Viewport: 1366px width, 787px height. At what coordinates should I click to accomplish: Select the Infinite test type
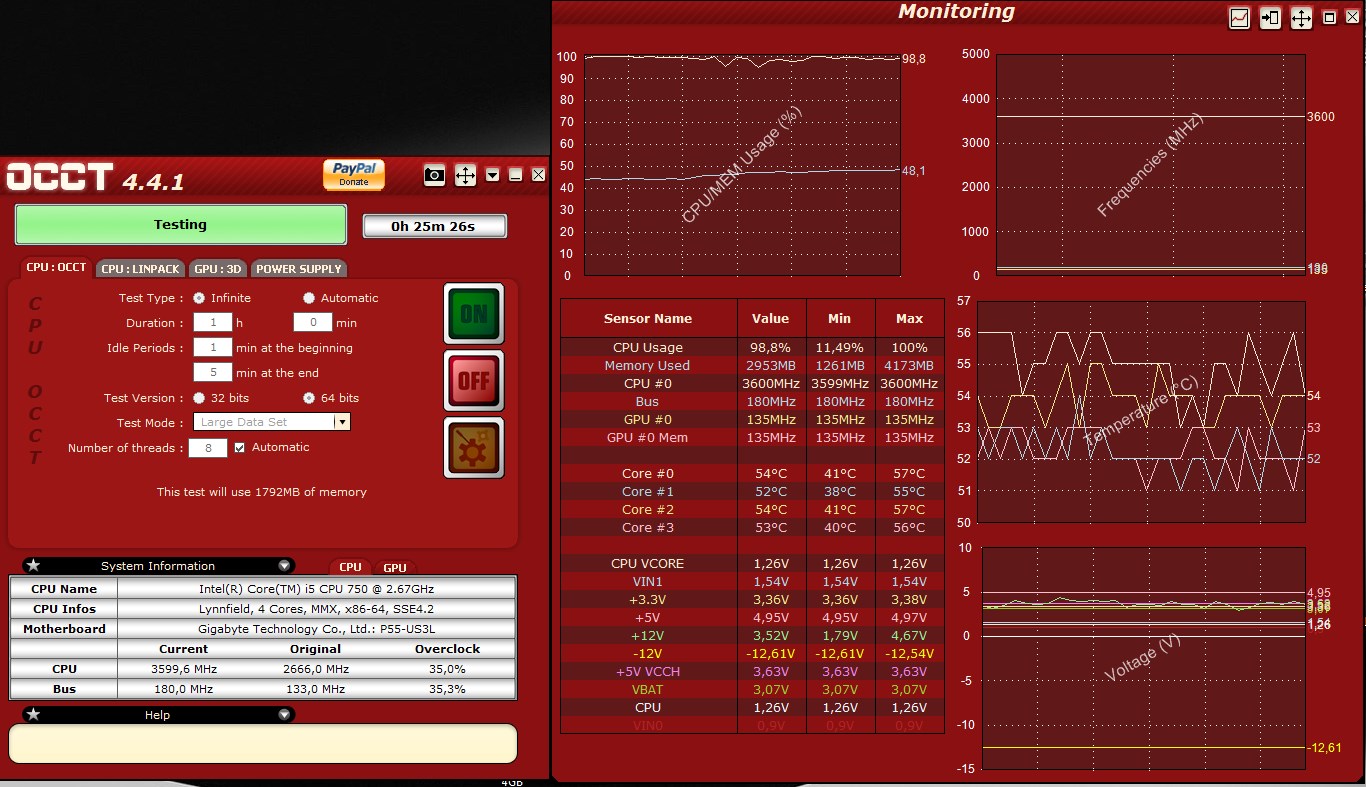pyautogui.click(x=199, y=298)
